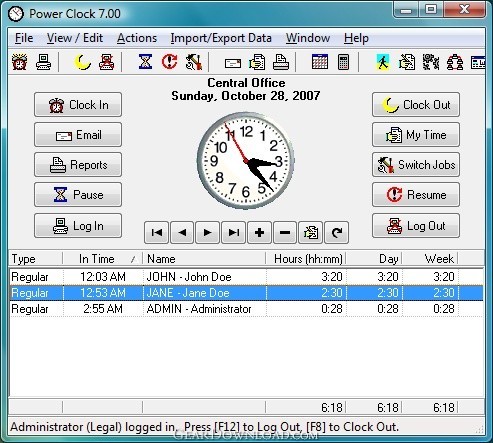Image resolution: width=493 pixels, height=443 pixels.
Task: Click the Pause button
Action: point(78,195)
